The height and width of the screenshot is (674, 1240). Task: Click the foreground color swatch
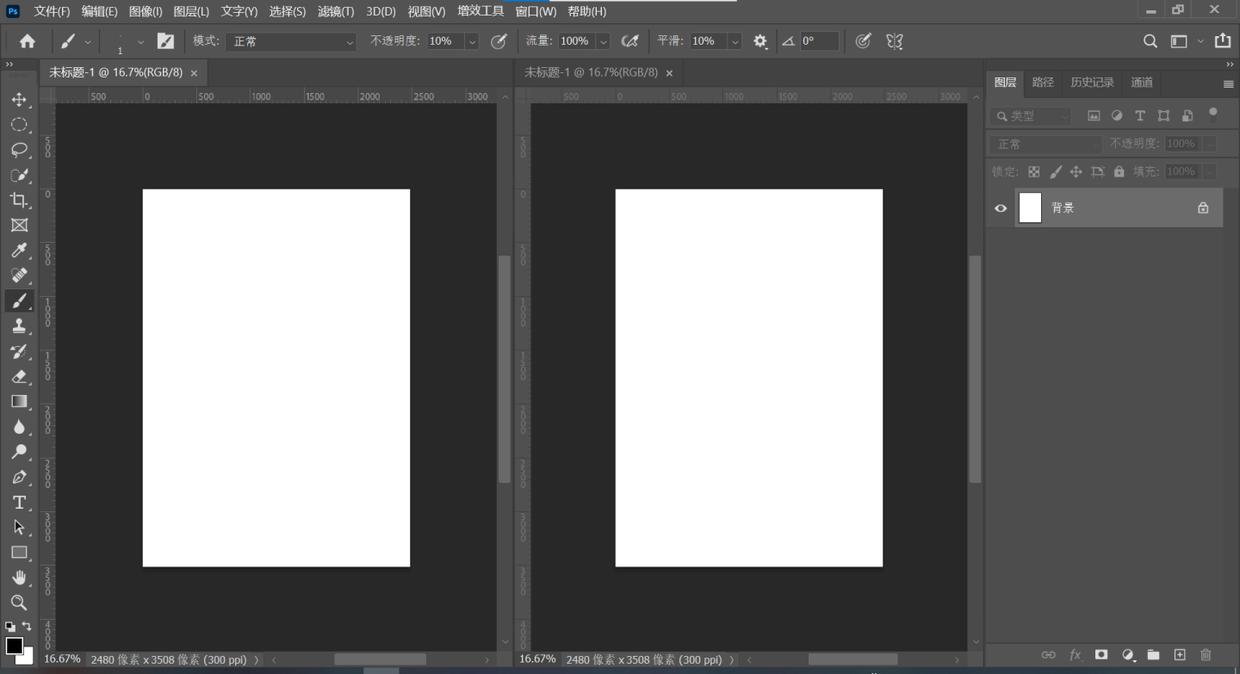coord(14,646)
